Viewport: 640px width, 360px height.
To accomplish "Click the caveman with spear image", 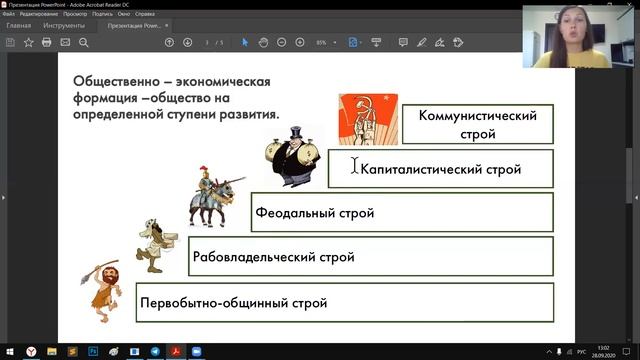I will [102, 292].
